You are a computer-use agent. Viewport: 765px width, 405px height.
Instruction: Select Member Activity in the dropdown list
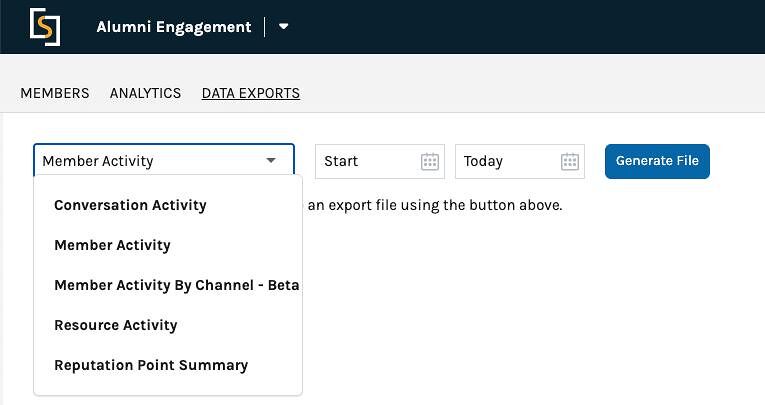pos(112,245)
